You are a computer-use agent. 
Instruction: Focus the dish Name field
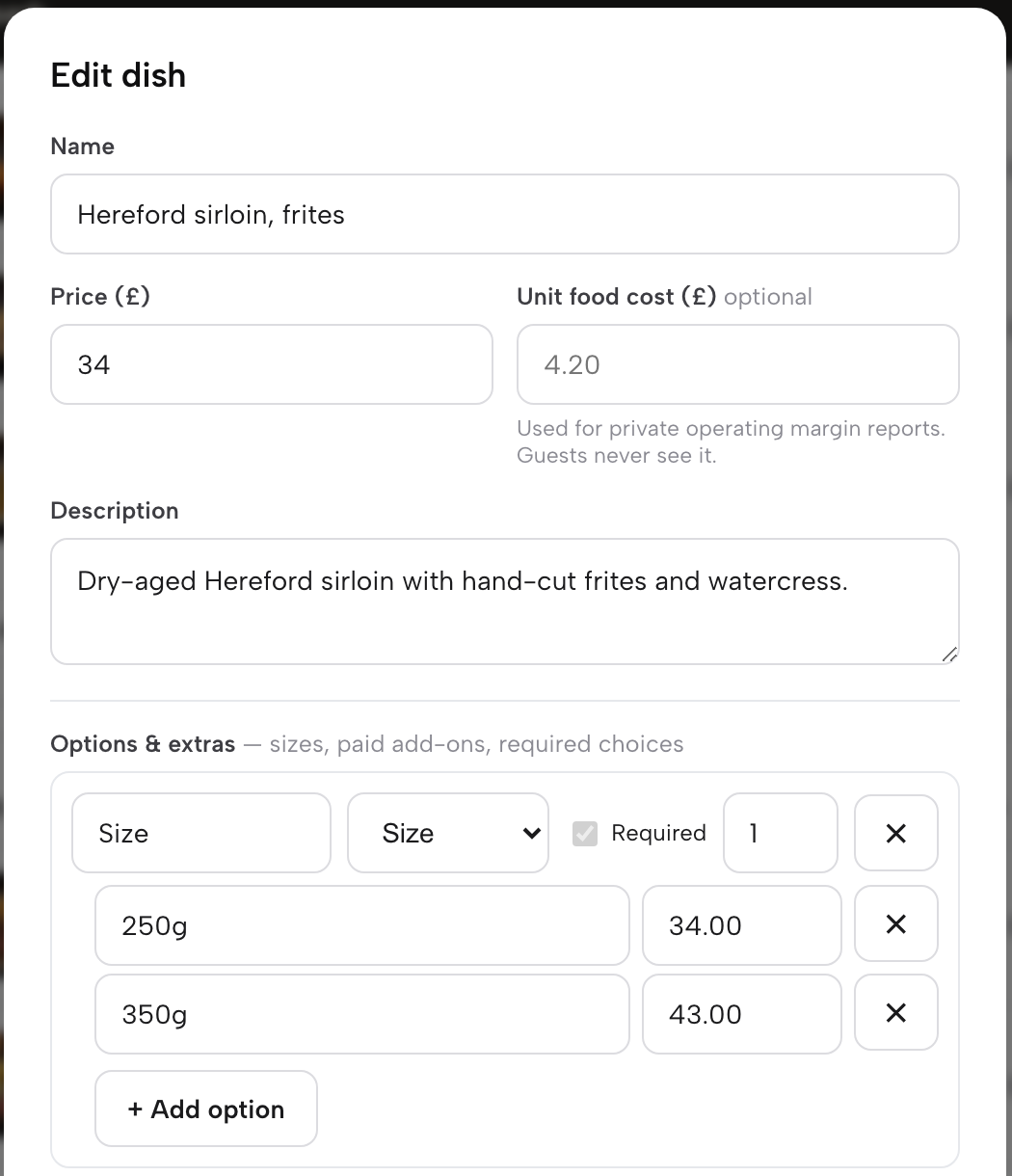[x=505, y=214]
